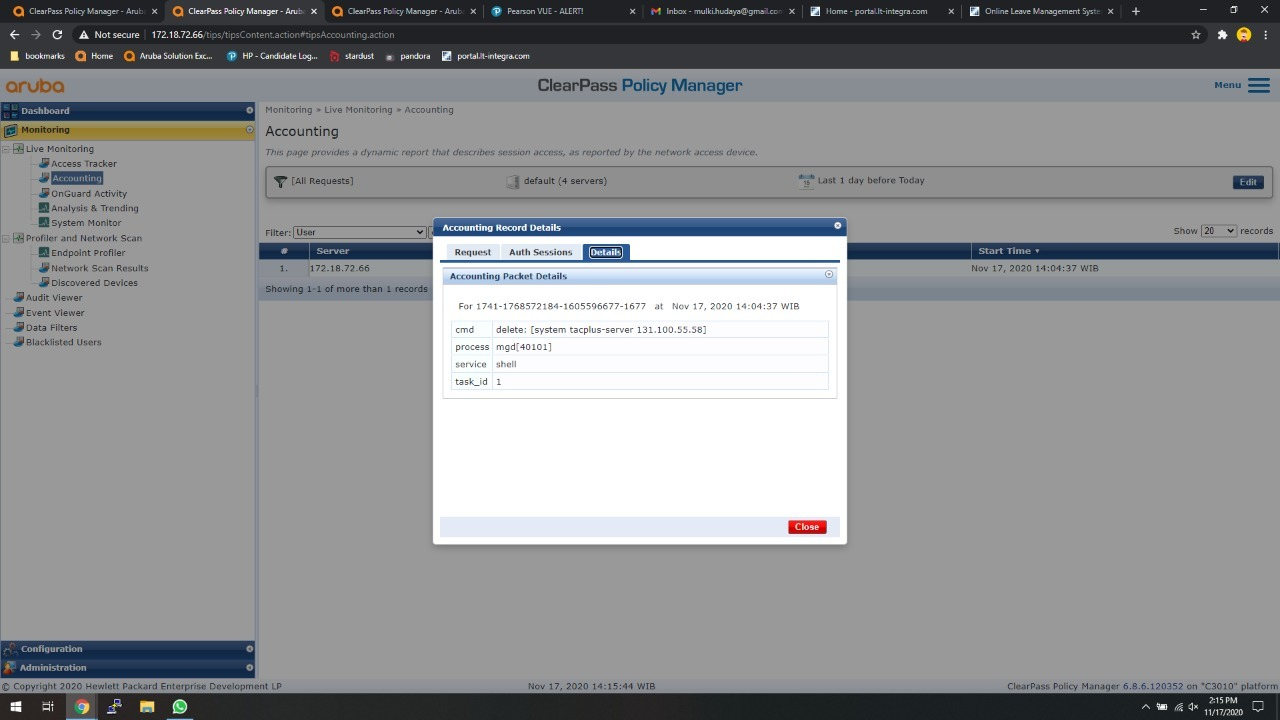The width and height of the screenshot is (1280, 720).
Task: Close the Accounting Record Details dialog via X icon
Action: [x=838, y=226]
